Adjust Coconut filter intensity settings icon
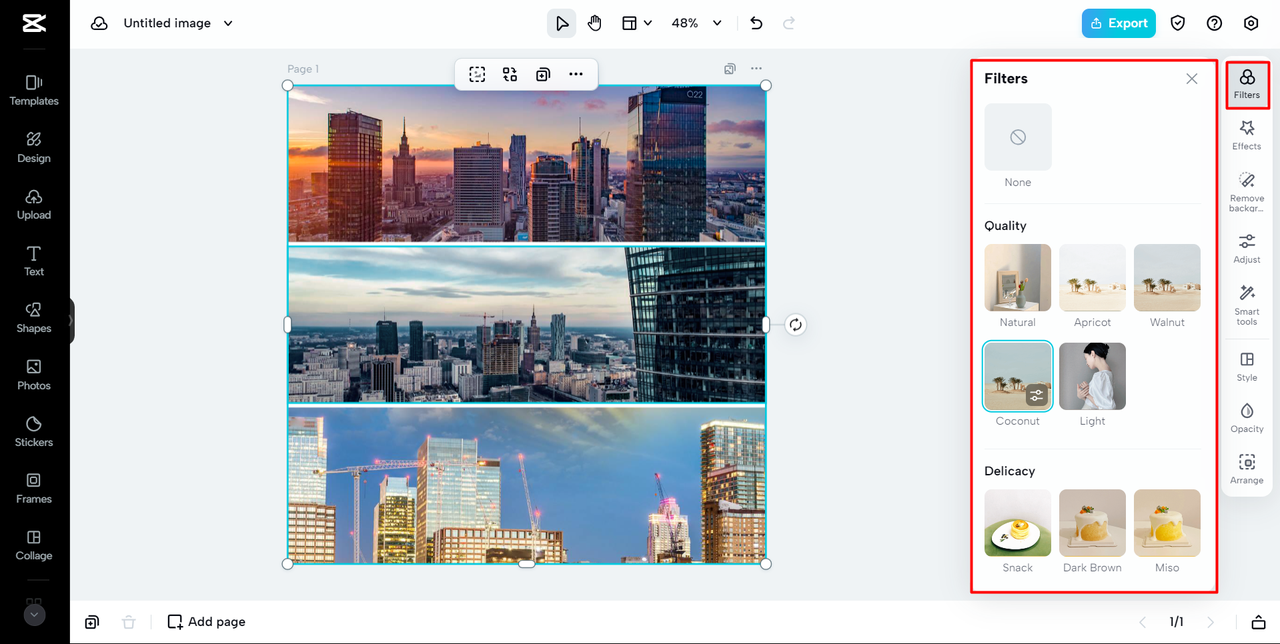 pyautogui.click(x=1037, y=395)
